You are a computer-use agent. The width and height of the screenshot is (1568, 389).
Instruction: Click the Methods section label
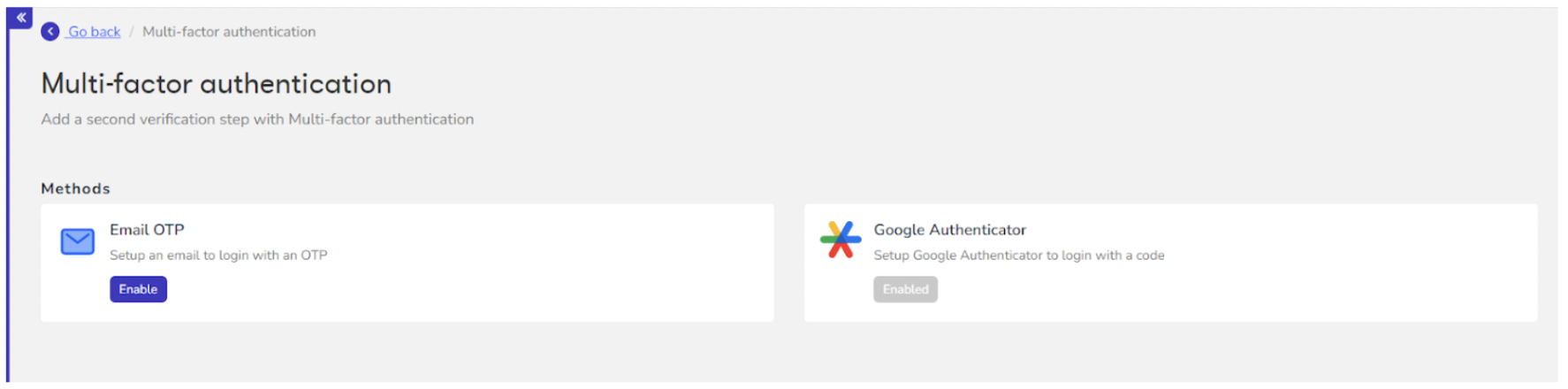coord(76,188)
